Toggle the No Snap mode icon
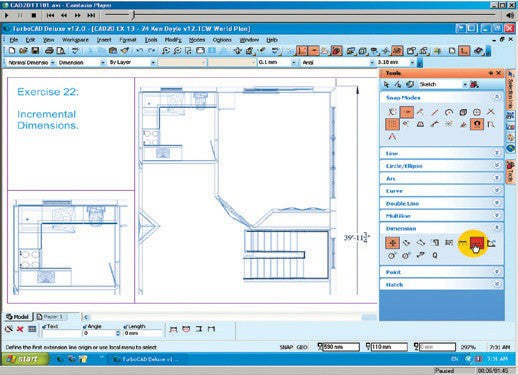The height and width of the screenshot is (375, 518). (x=392, y=112)
